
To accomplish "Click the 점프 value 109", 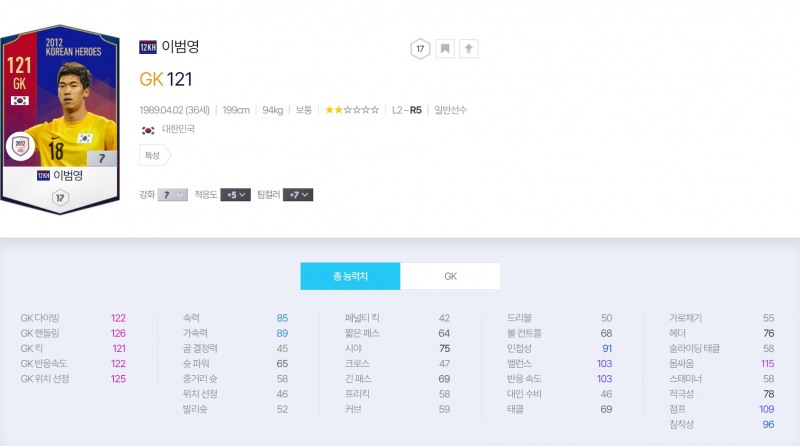I will coord(767,409).
